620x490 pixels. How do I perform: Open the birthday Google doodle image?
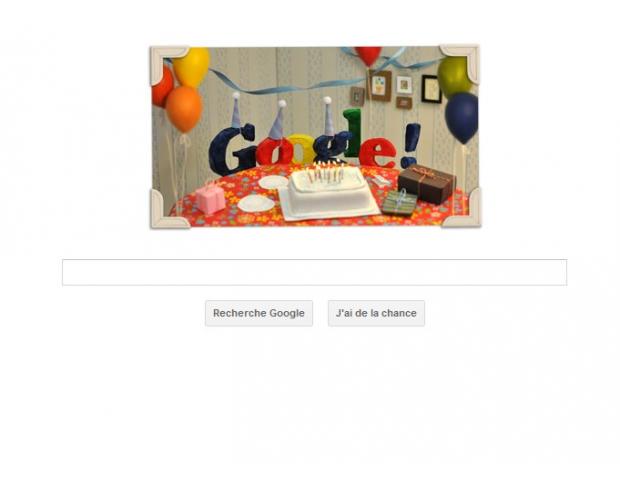pos(315,137)
